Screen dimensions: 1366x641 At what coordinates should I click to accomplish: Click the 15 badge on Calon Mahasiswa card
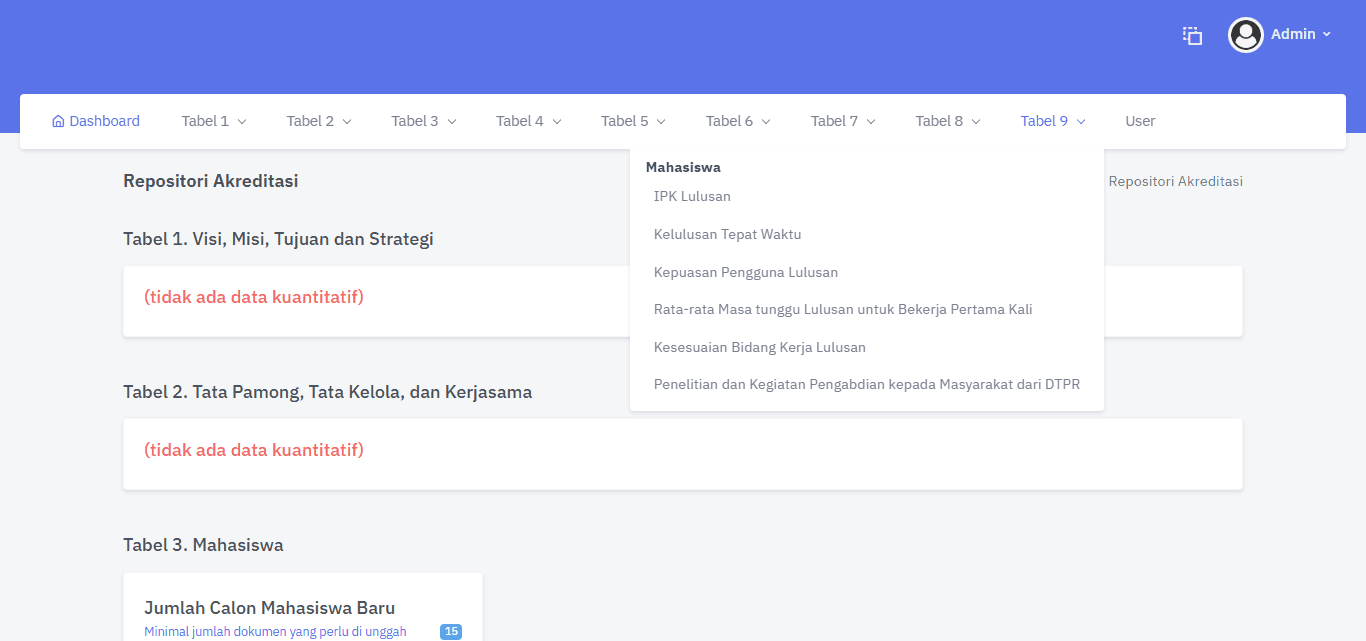point(451,631)
